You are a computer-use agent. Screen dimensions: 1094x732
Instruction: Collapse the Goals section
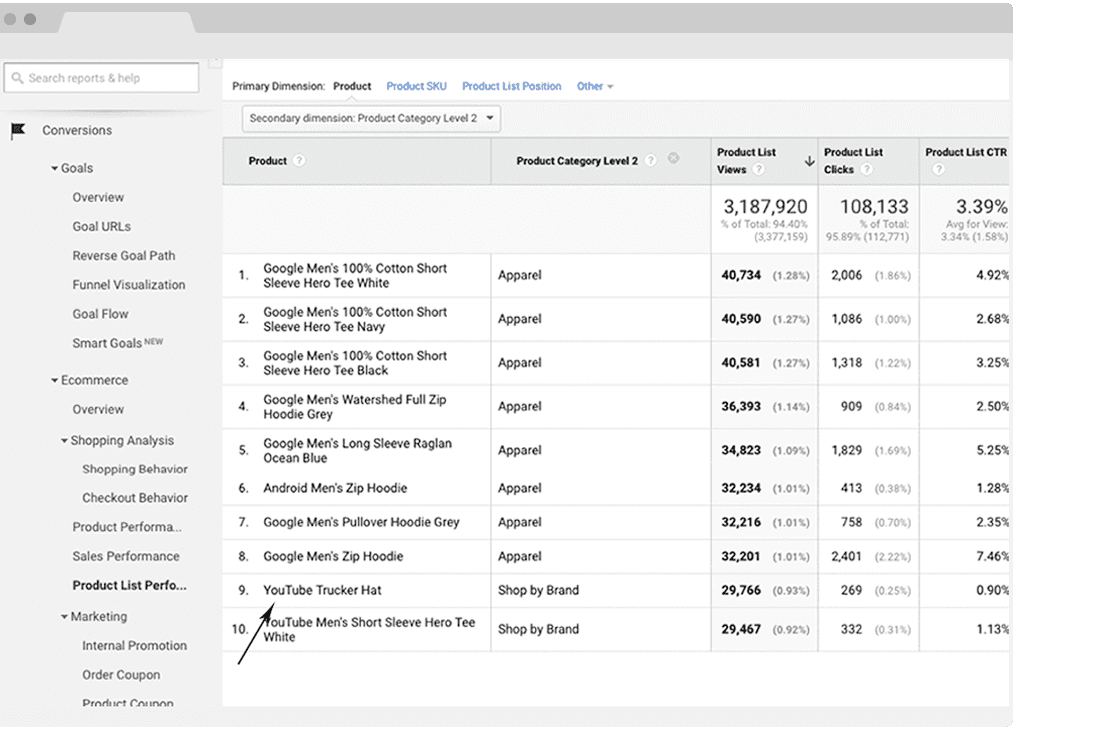(x=54, y=168)
